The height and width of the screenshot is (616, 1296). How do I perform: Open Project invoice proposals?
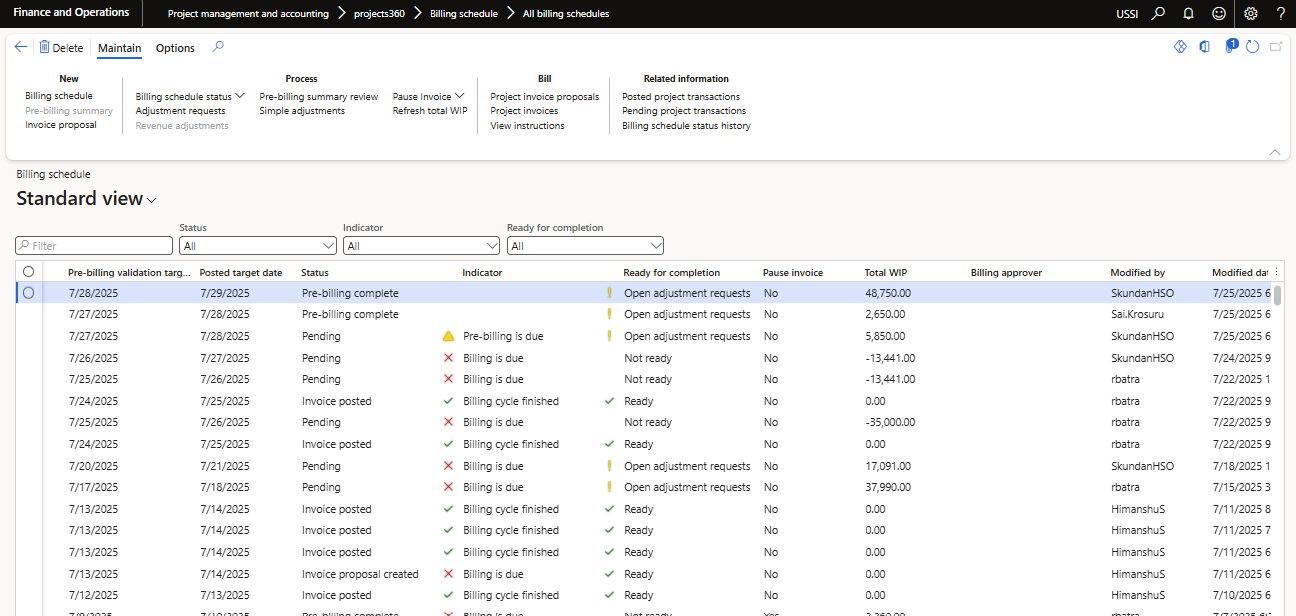(544, 97)
